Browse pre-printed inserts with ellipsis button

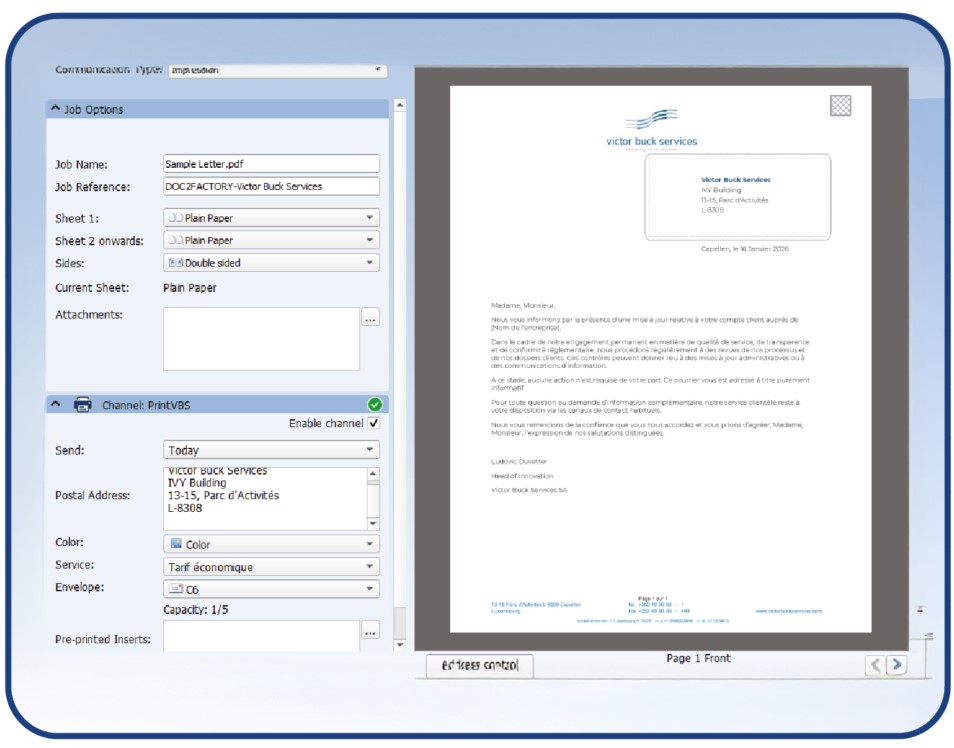click(x=370, y=632)
